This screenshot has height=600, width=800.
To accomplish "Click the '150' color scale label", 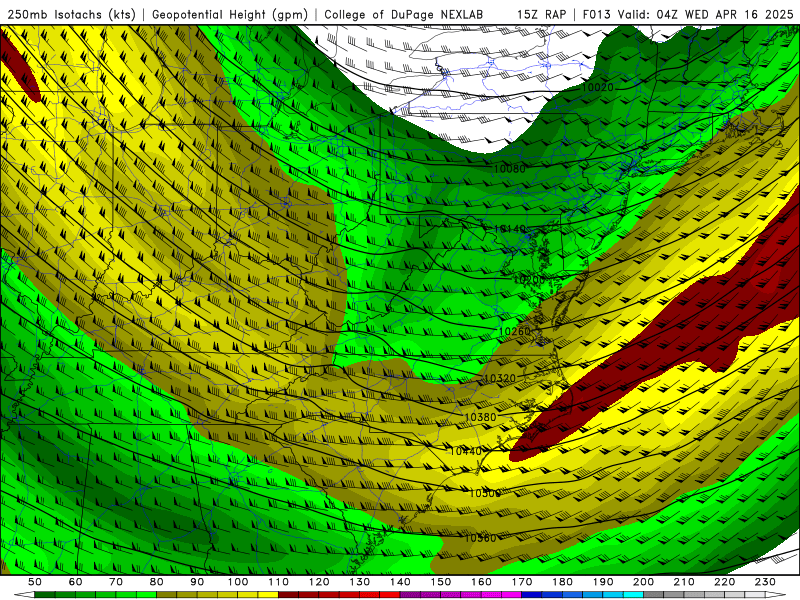I will [440, 582].
